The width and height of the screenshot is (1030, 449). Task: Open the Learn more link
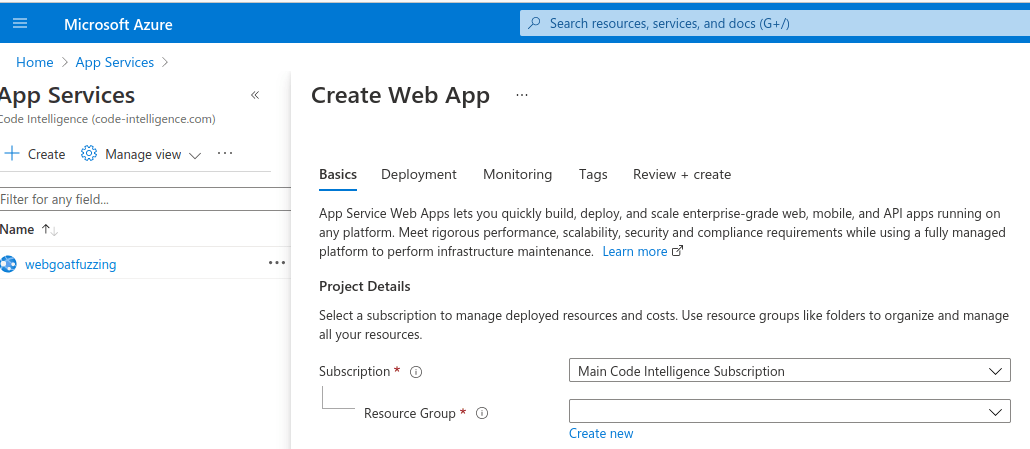635,251
